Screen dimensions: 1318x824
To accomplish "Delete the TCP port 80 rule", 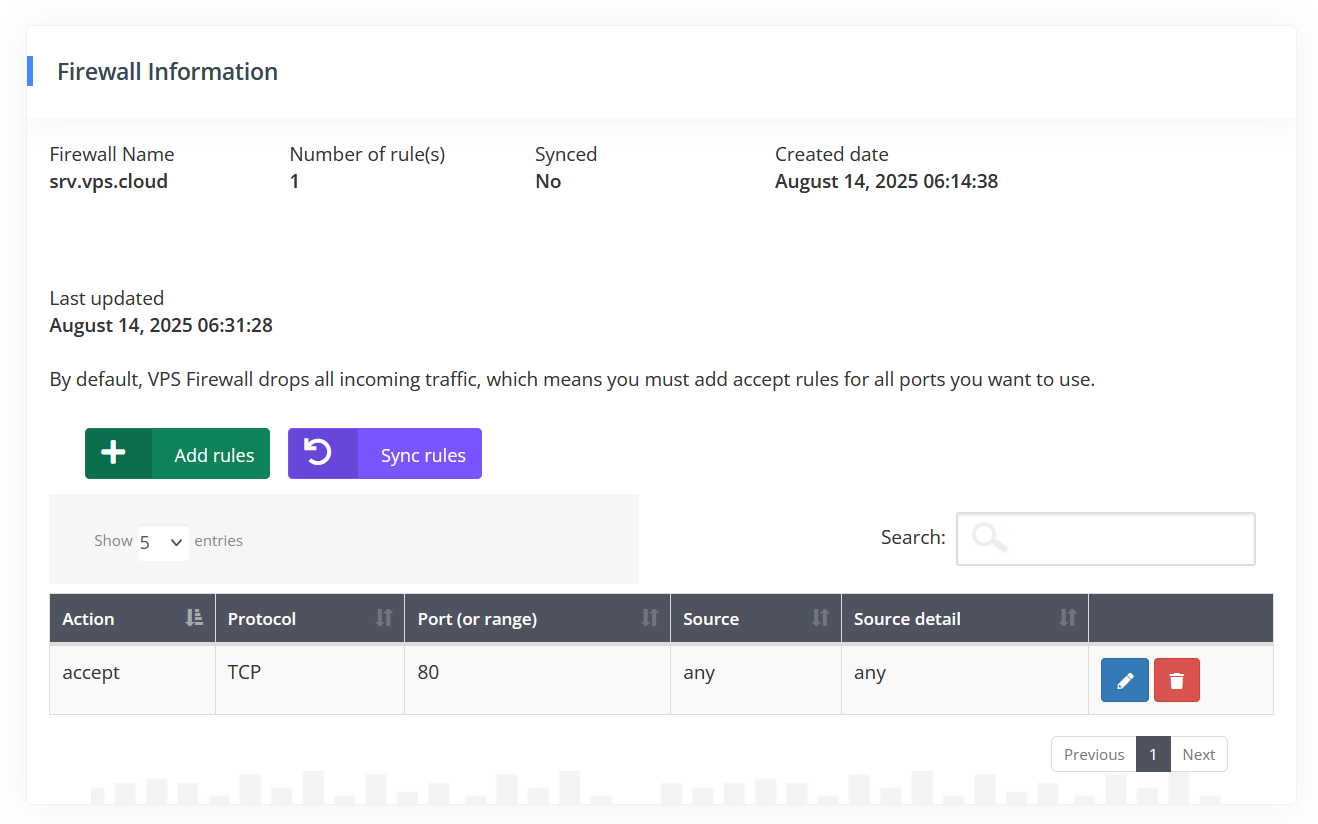I will point(1176,680).
